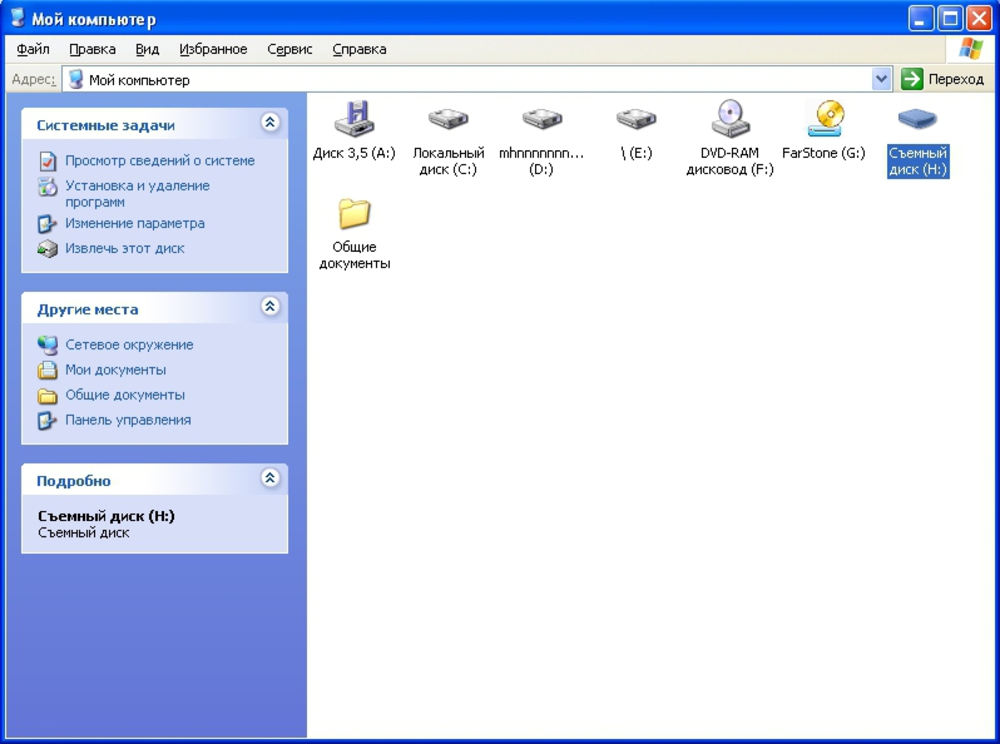This screenshot has height=744, width=1000.
Task: Open the Файл menu
Action: pos(33,49)
